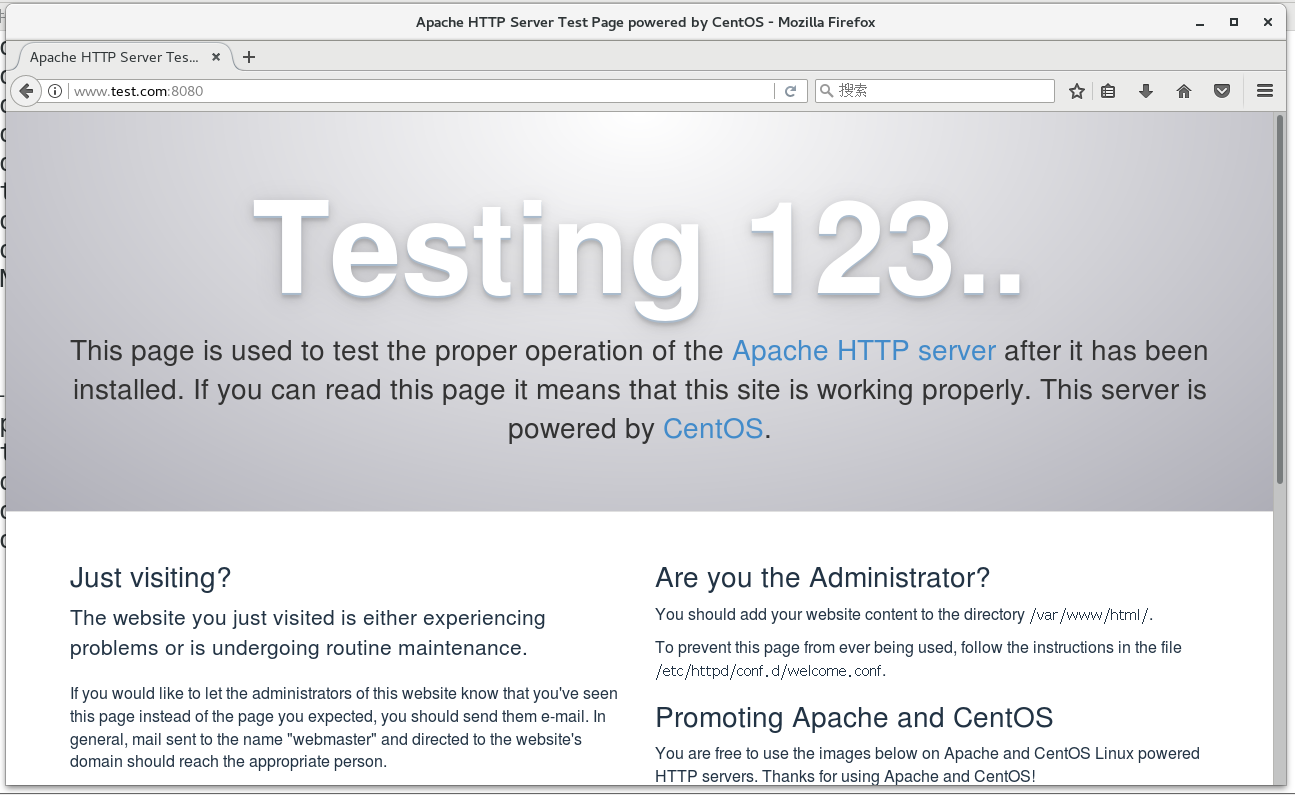This screenshot has height=795, width=1295.
Task: Save page to Pocket icon
Action: tap(1222, 91)
